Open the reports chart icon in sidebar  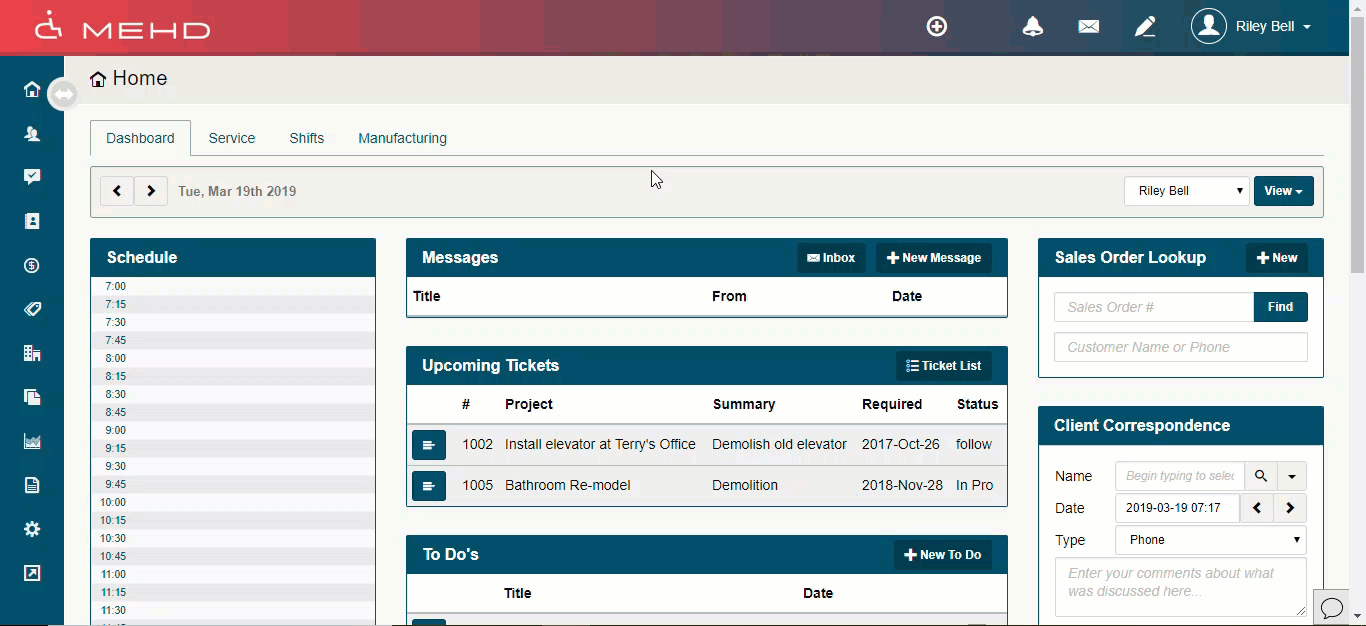(32, 441)
